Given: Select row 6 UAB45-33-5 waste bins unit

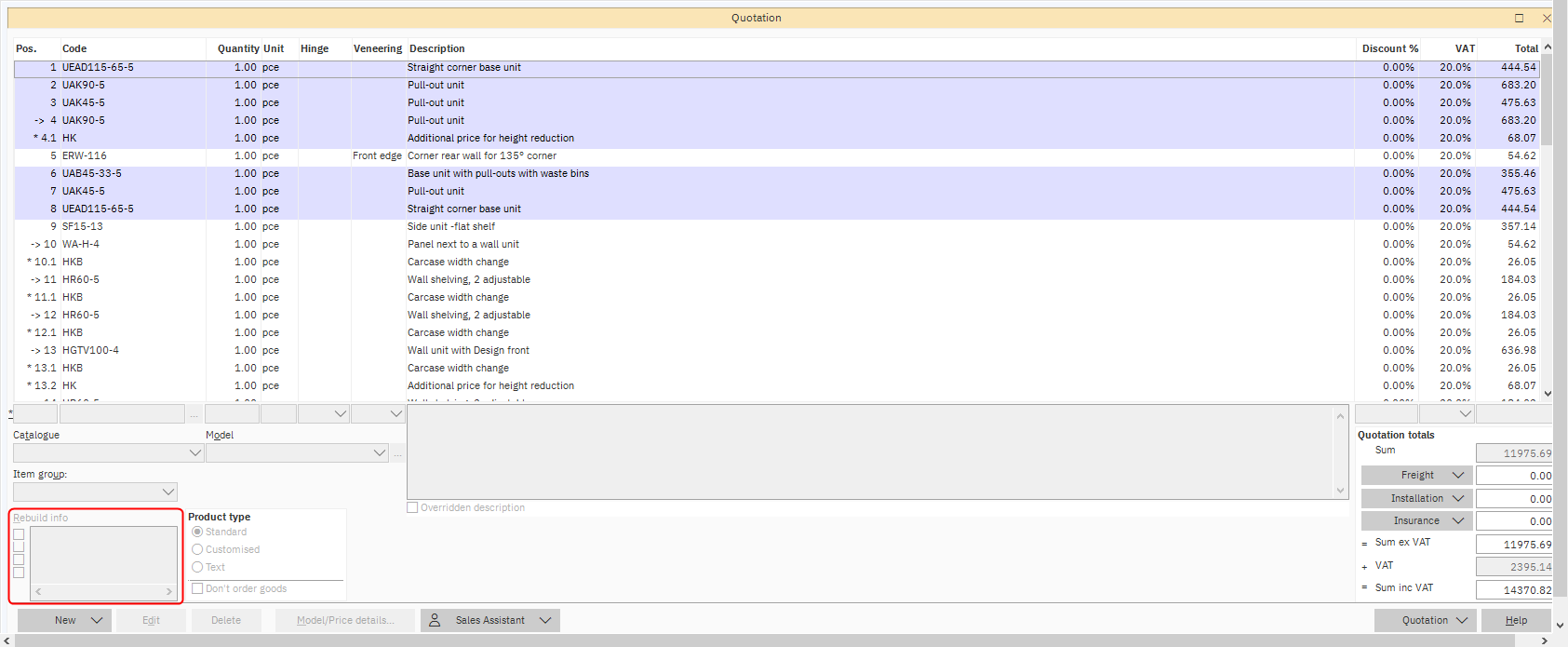Looking at the screenshot, I should click(x=498, y=173).
